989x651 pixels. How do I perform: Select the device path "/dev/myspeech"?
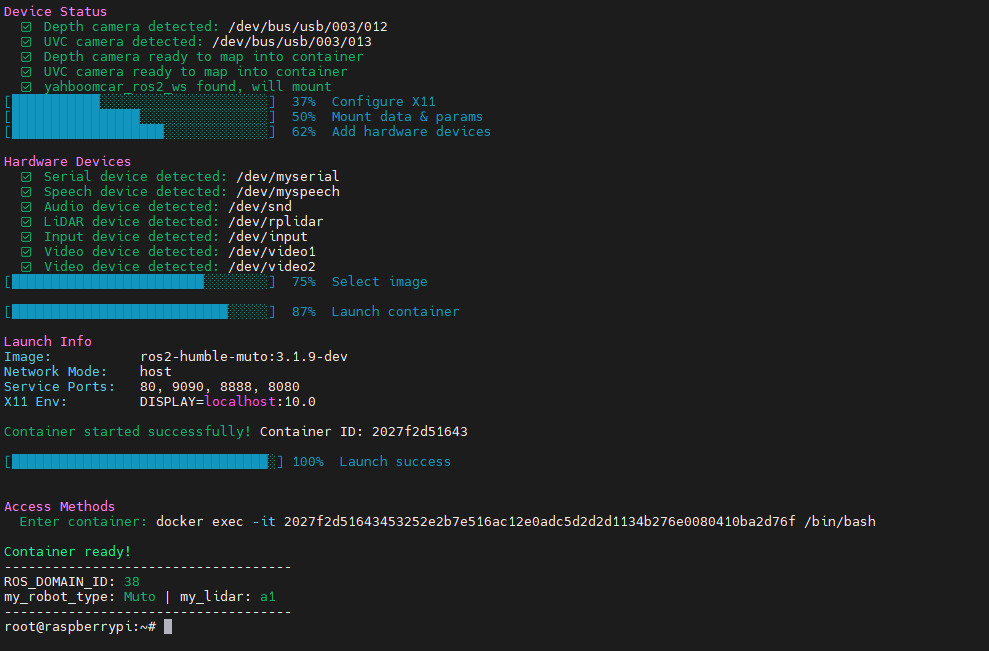pos(288,192)
